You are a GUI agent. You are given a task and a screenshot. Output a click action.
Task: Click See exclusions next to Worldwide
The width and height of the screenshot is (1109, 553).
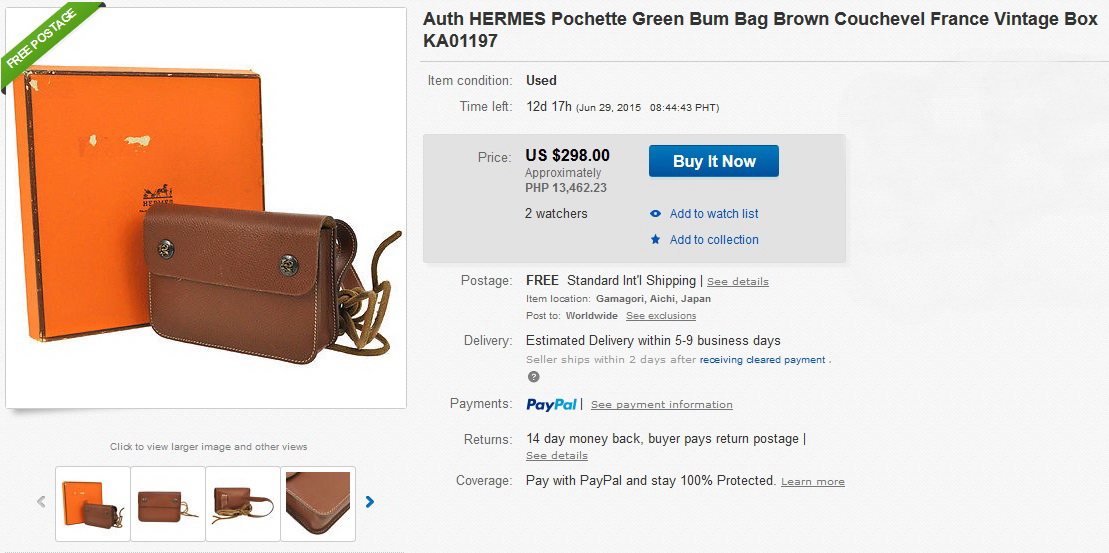click(x=661, y=316)
